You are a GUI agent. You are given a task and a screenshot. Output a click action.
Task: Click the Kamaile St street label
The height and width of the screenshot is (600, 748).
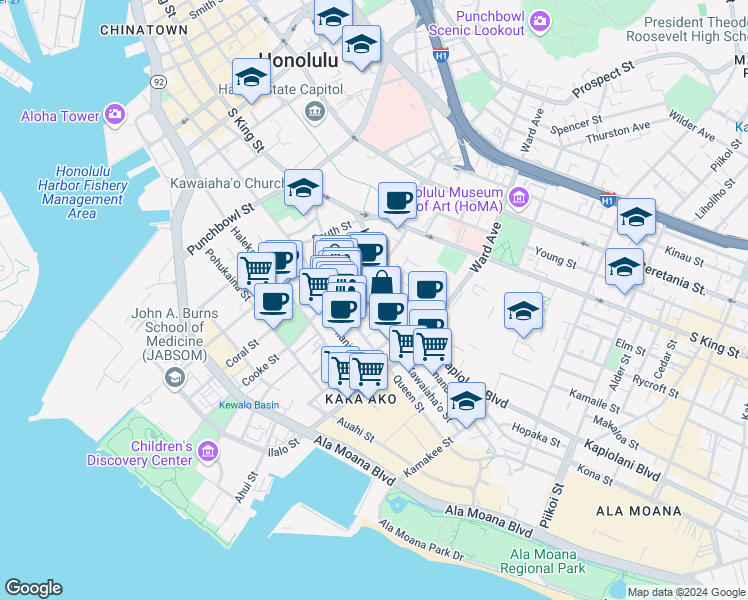594,401
